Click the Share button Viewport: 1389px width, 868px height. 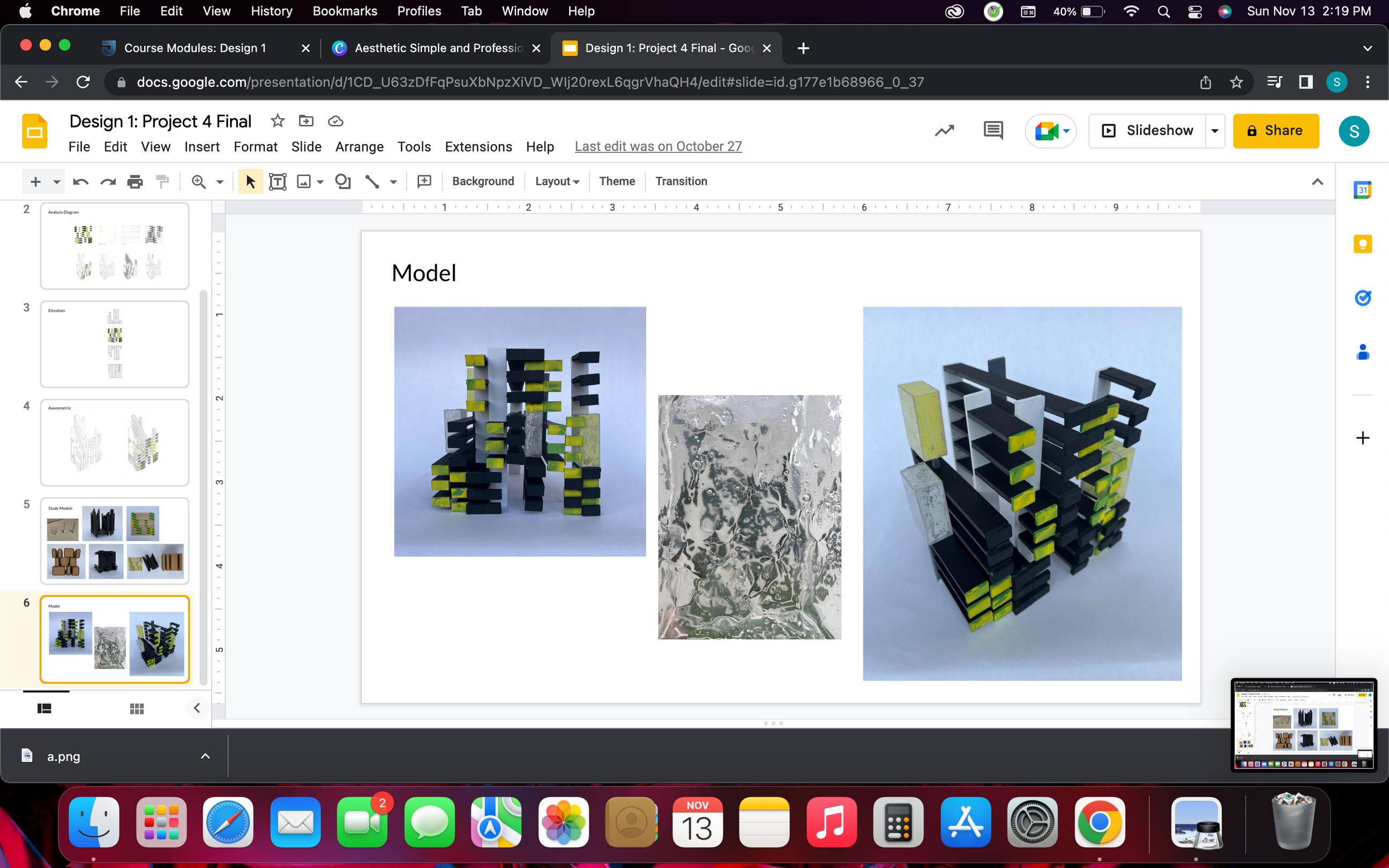[x=1275, y=131]
